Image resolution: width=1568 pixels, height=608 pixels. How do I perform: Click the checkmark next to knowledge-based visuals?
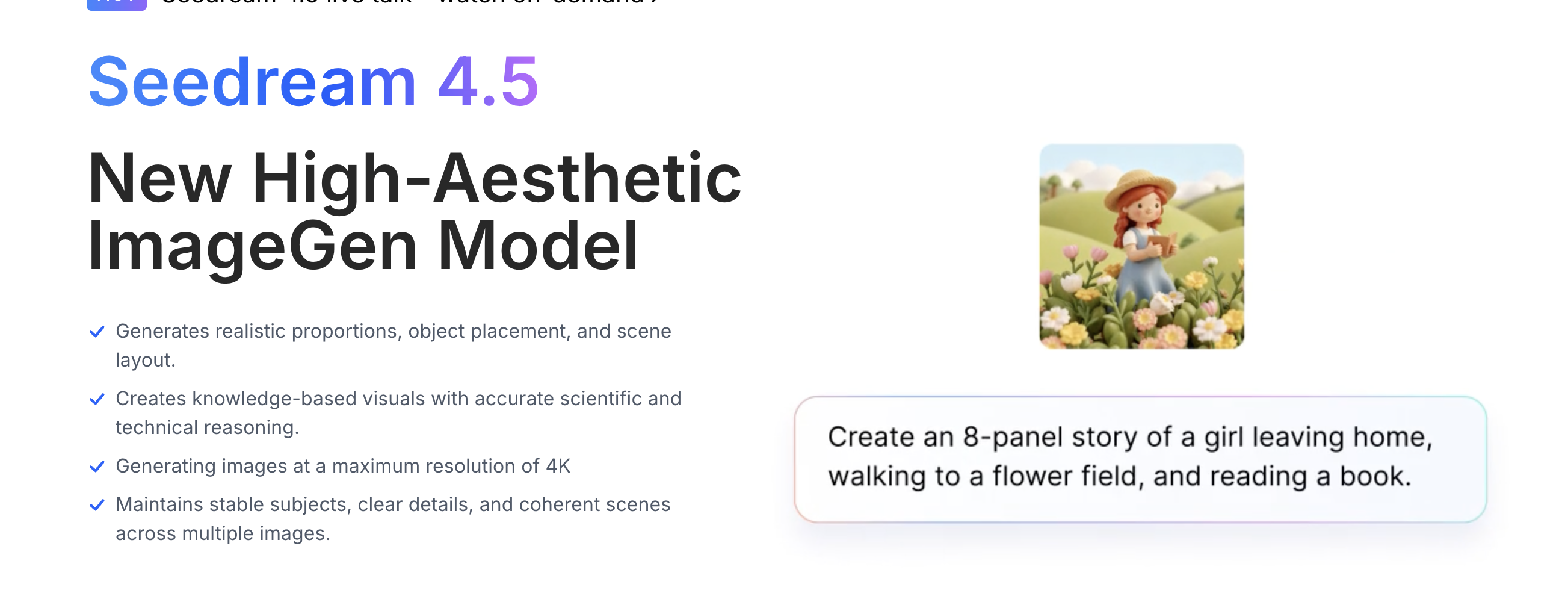pyautogui.click(x=97, y=399)
